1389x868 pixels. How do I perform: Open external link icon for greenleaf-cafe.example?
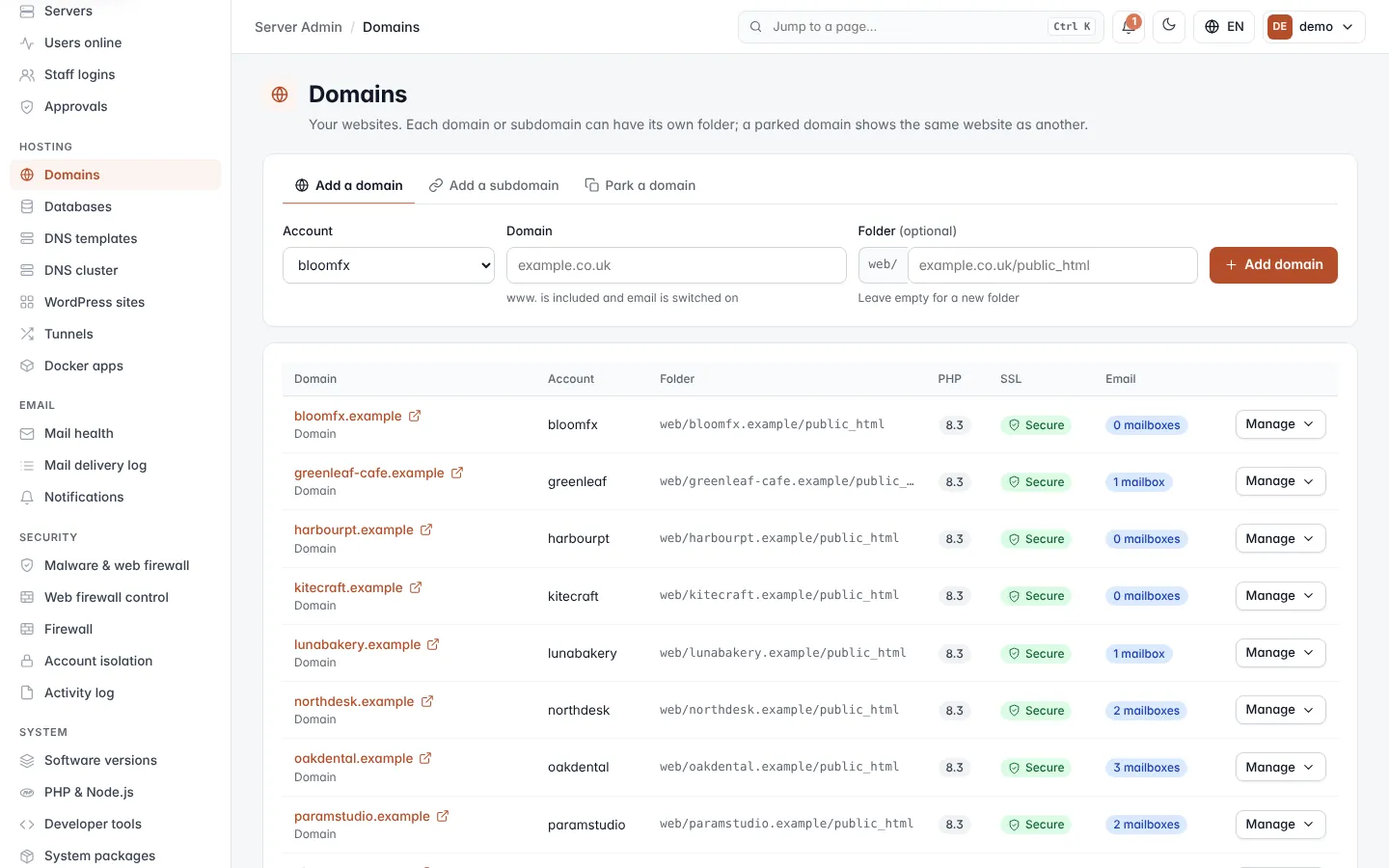point(457,473)
